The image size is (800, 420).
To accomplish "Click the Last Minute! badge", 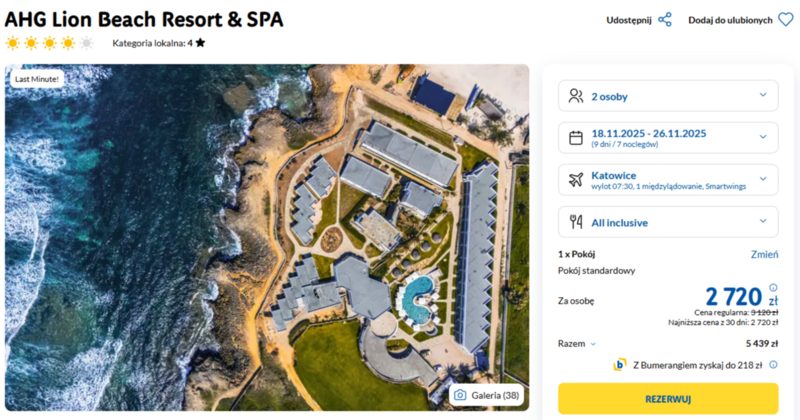I will click(36, 79).
